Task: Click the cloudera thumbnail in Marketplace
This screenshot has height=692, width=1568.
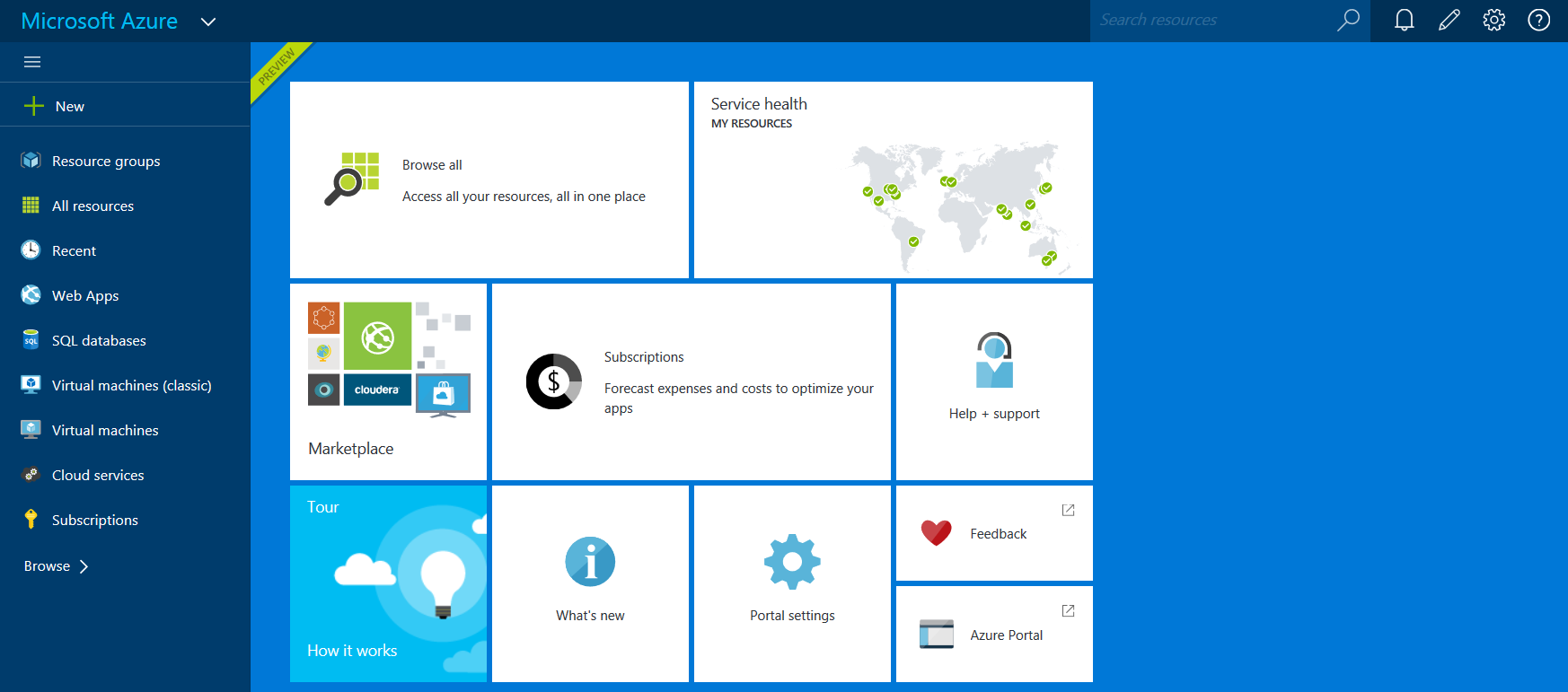Action: point(377,390)
